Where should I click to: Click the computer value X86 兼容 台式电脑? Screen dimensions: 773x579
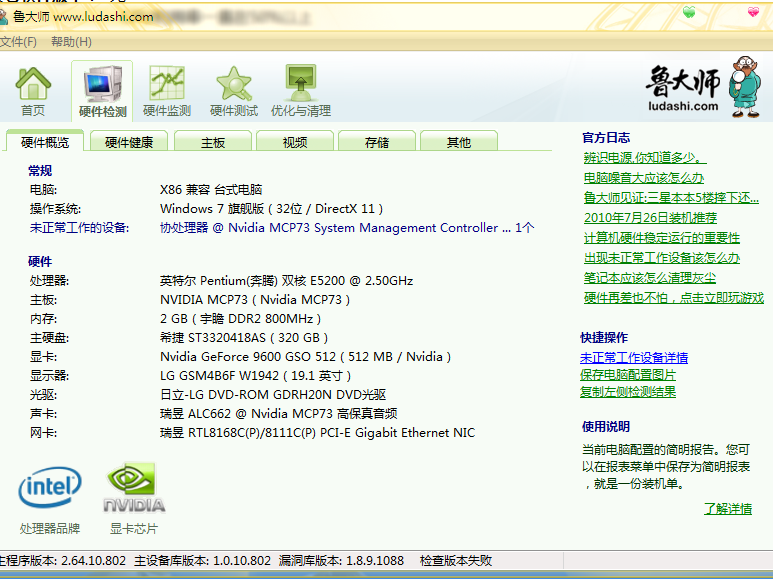click(x=211, y=190)
